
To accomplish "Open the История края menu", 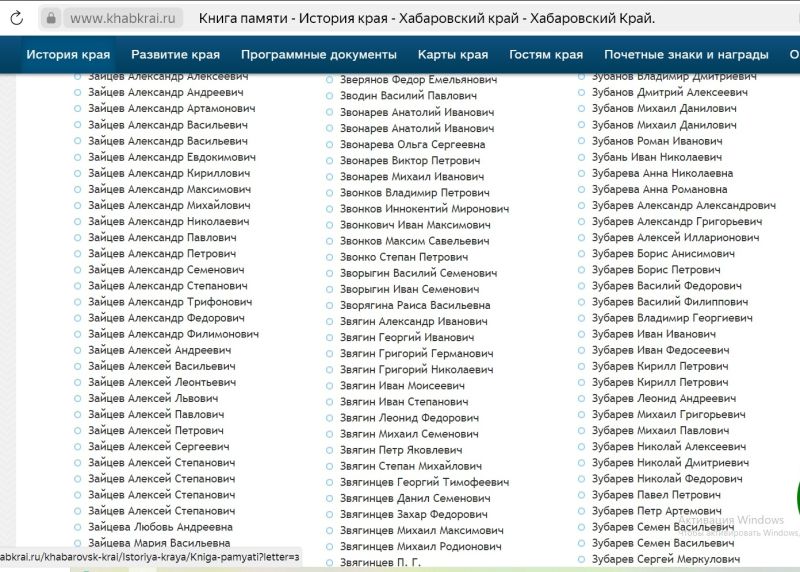I will tap(68, 55).
